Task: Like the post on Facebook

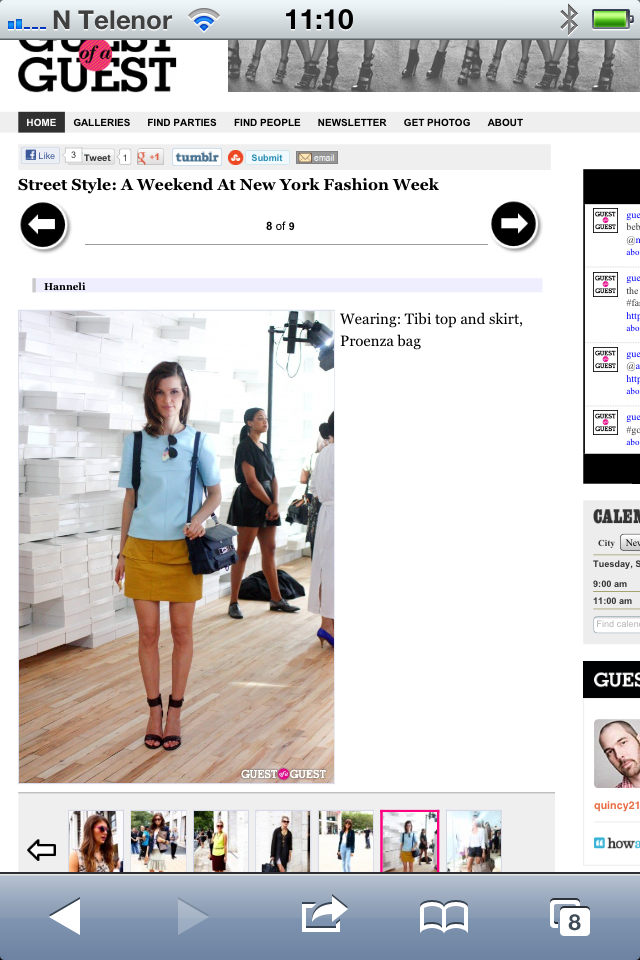Action: tap(40, 156)
